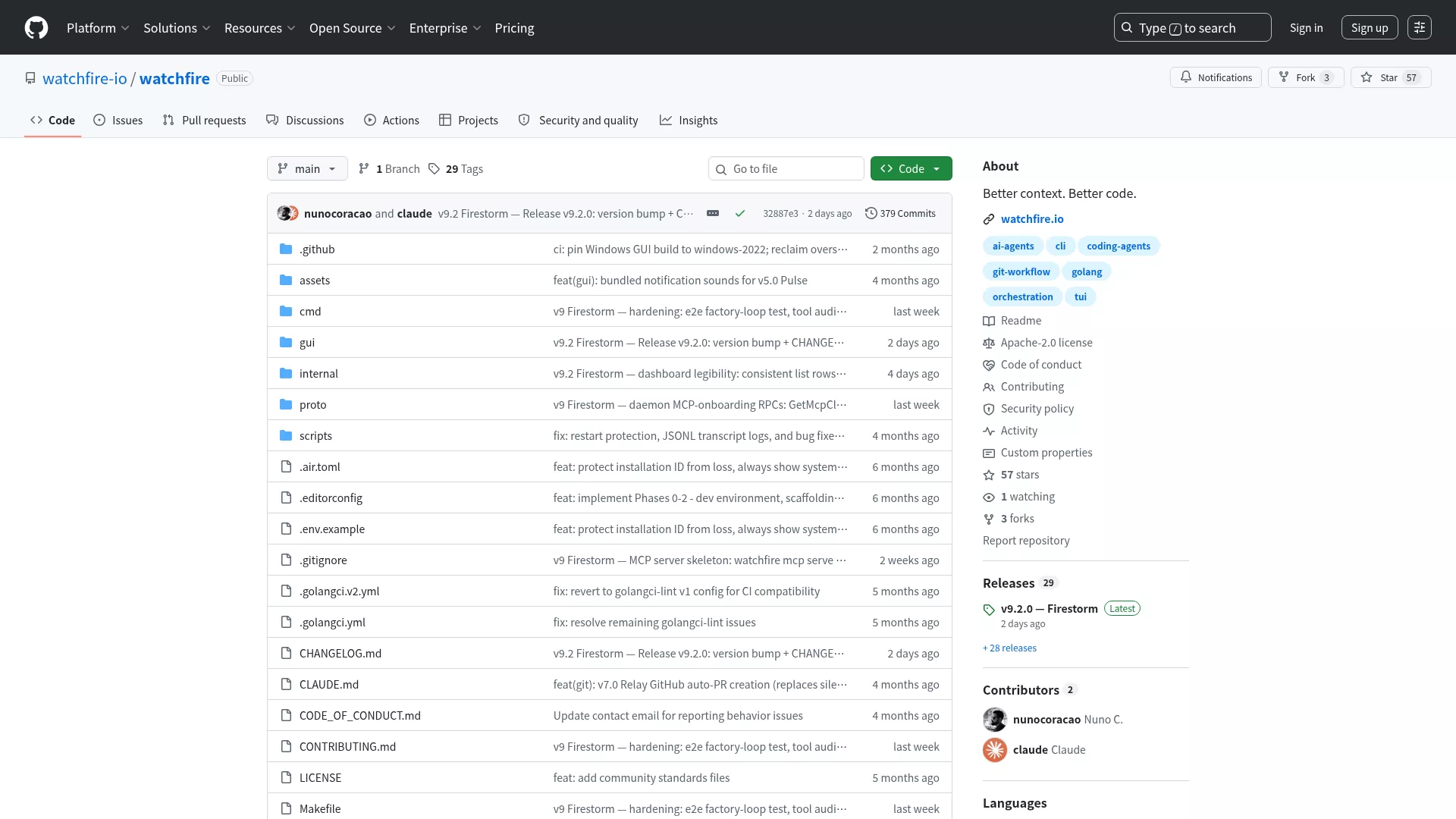The width and height of the screenshot is (1456, 819).
Task: Open the Makefile file
Action: click(320, 809)
